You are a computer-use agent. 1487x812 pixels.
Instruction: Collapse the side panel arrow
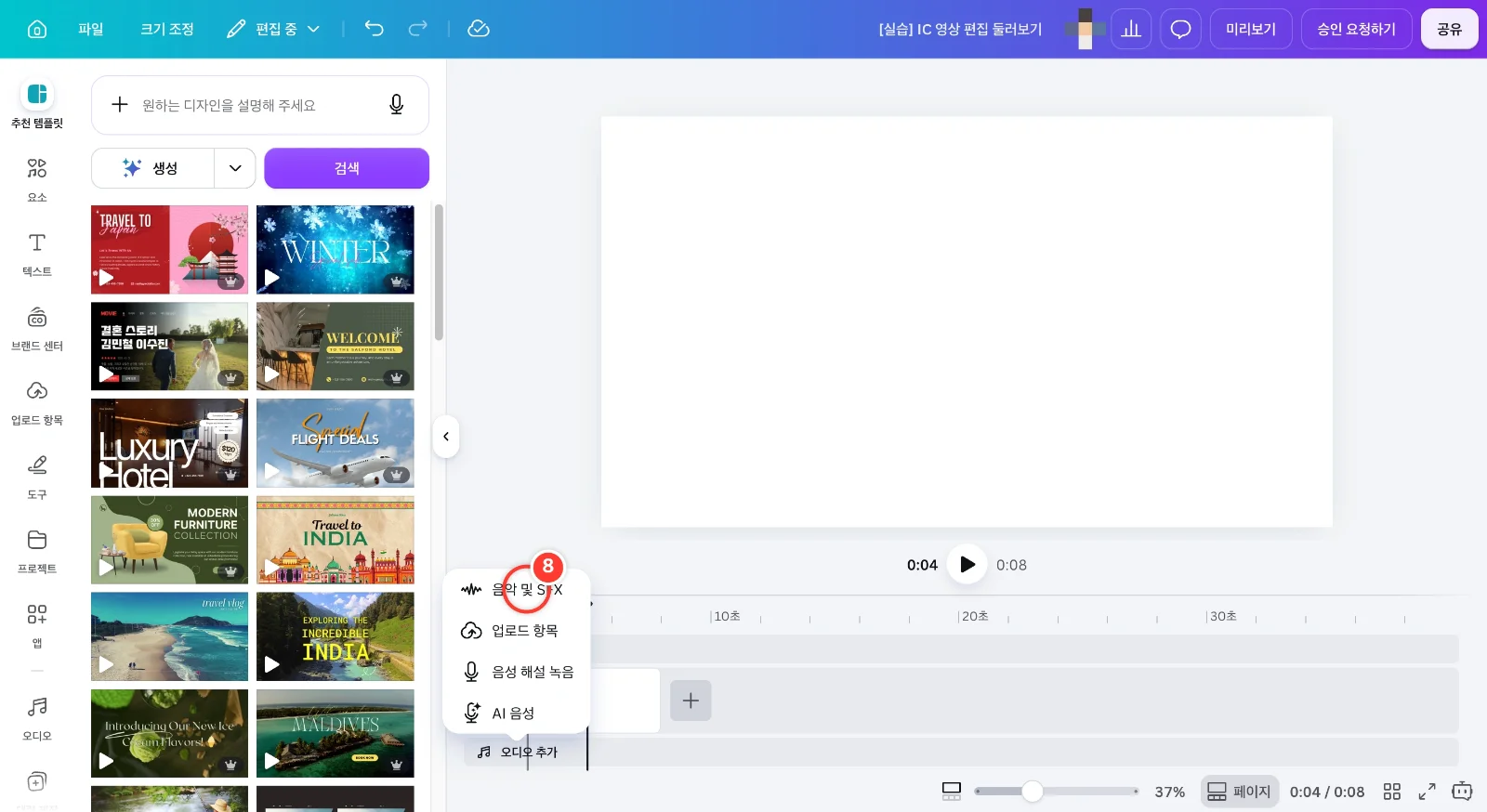pyautogui.click(x=446, y=437)
